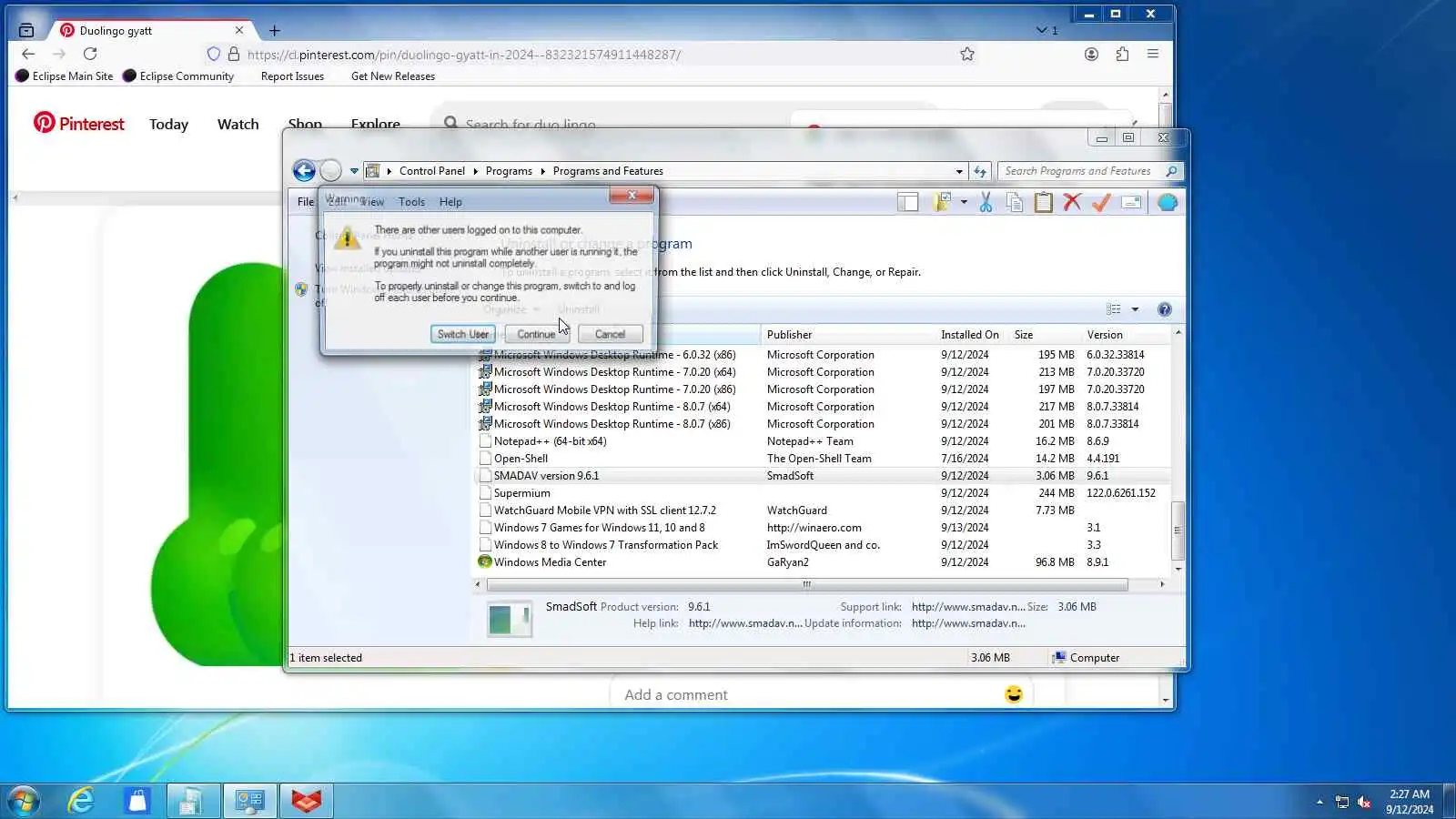Viewport: 1456px width, 819px height.
Task: Click the blue shell icon in toolbar
Action: pos(1168,203)
